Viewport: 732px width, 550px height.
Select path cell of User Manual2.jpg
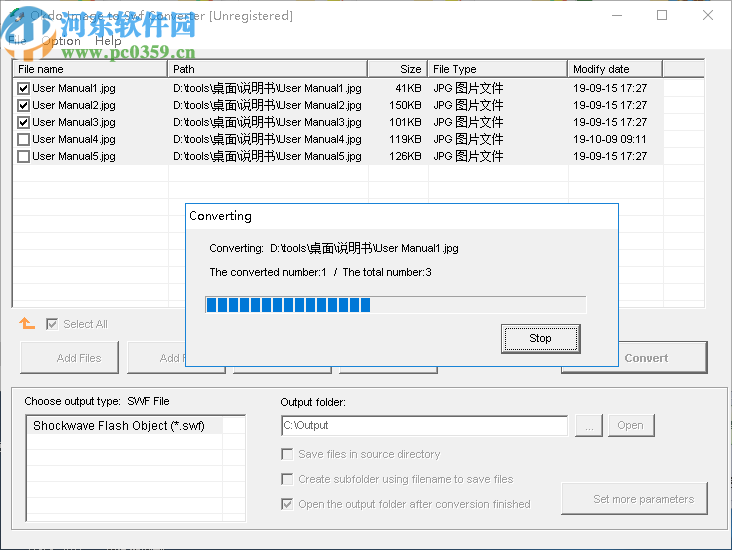point(267,106)
